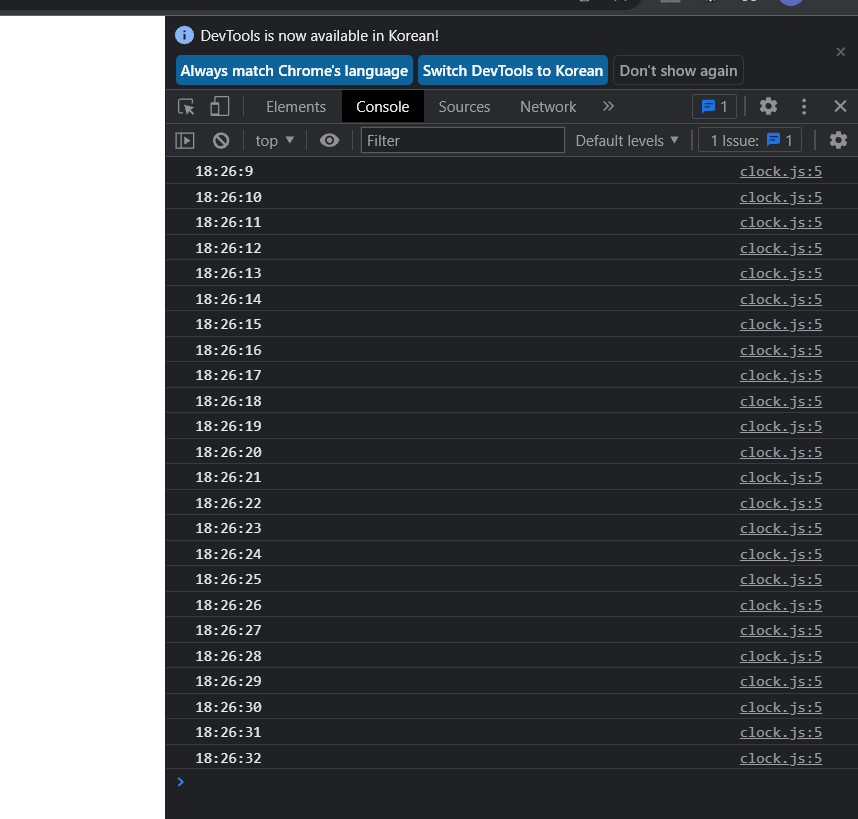
Task: Select the Console tab
Action: [x=382, y=107]
